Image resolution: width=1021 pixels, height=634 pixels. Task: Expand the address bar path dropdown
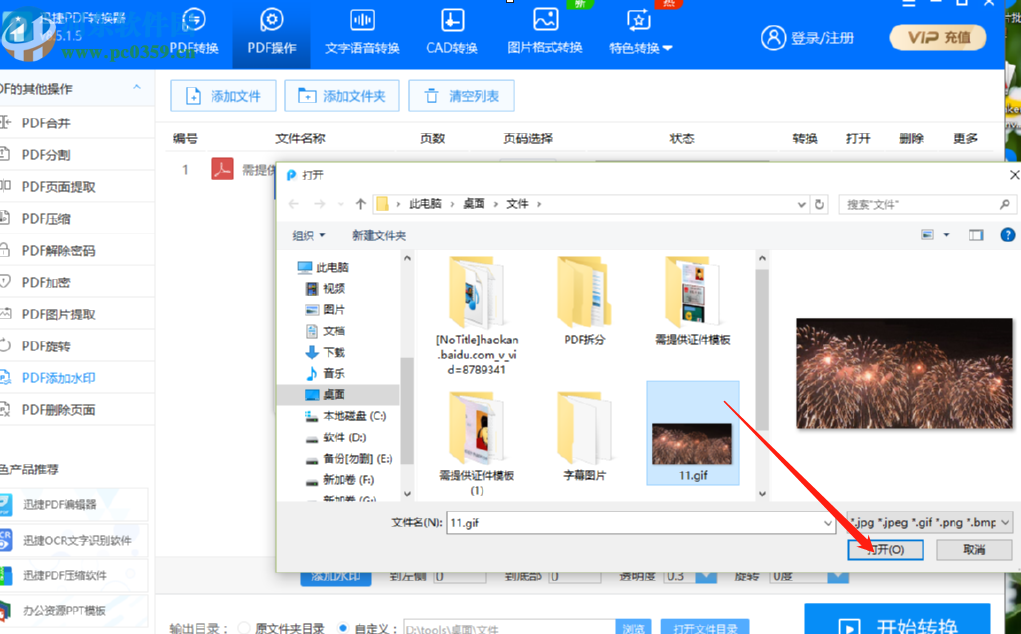pos(802,204)
